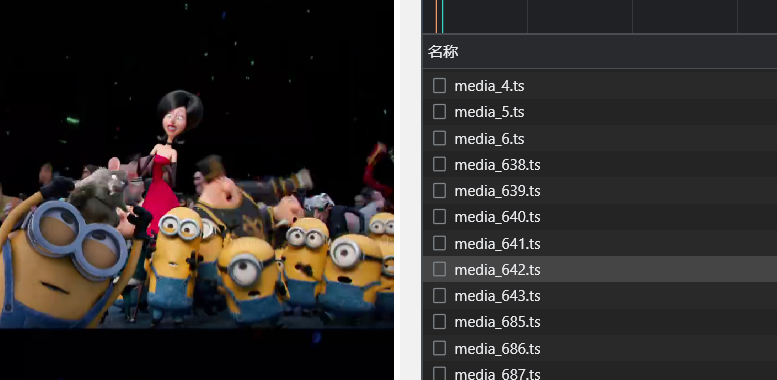Click the Minions video frame
777x380 pixels.
click(197, 163)
